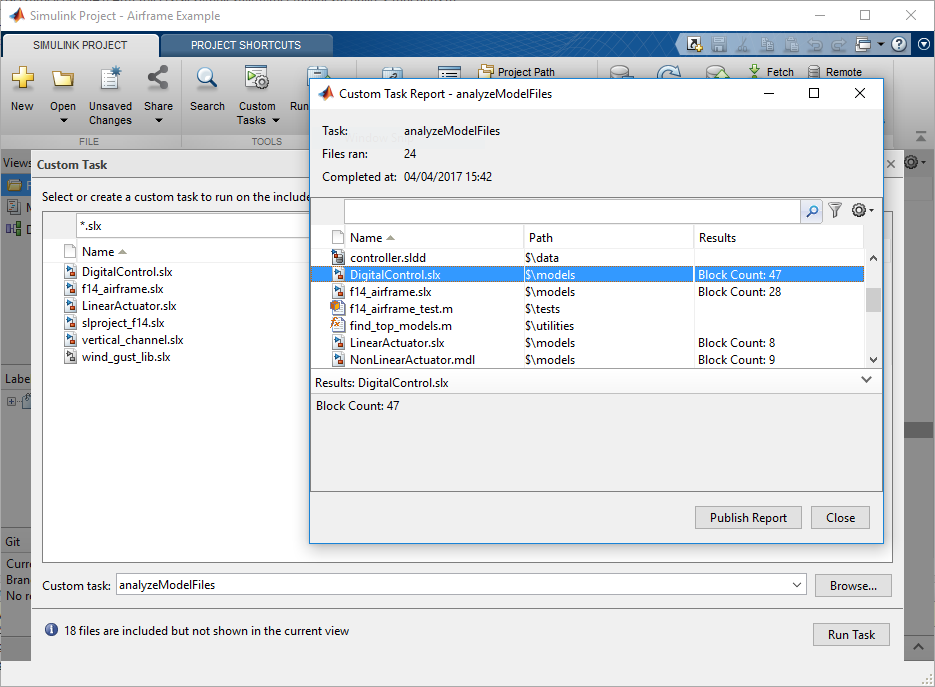
Task: Open the Custom task combo box dropdown
Action: pos(797,585)
